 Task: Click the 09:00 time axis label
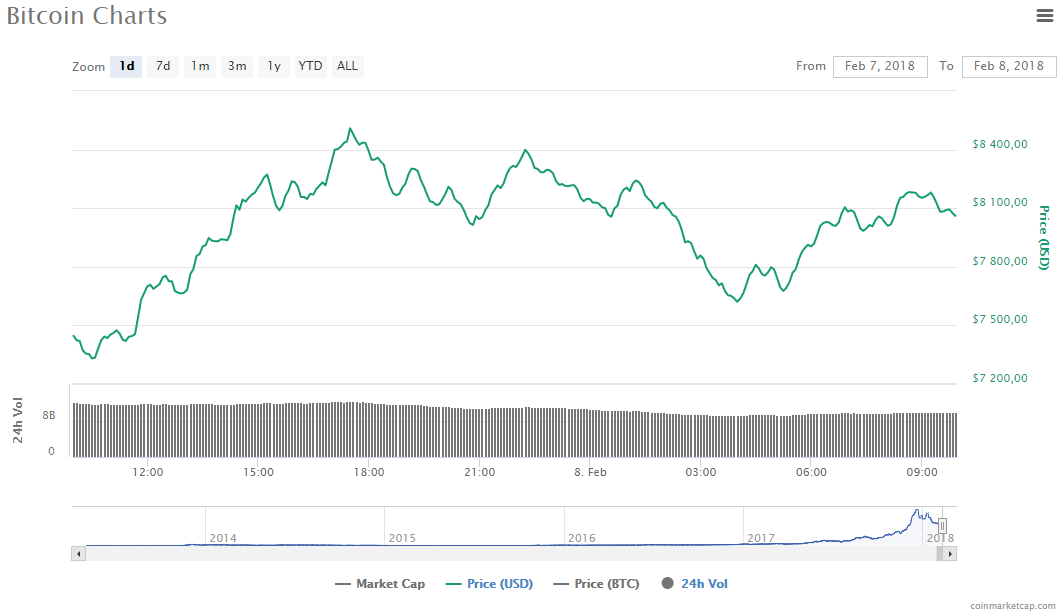click(922, 472)
